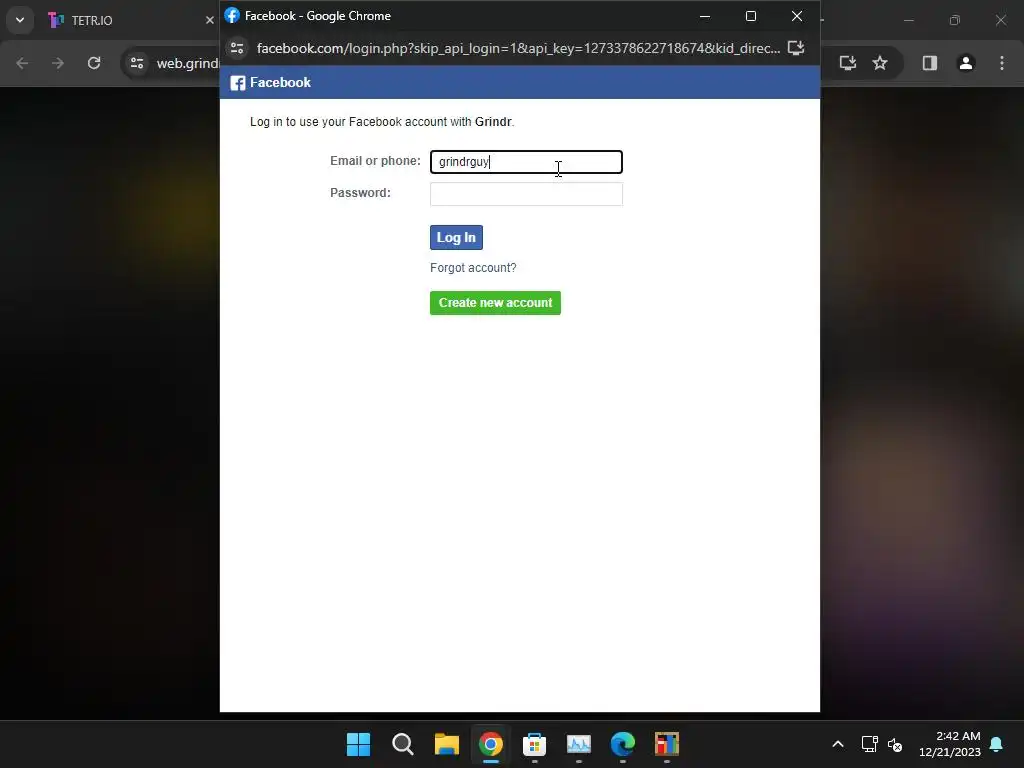Go back in background Chrome window
Screen dimensions: 1024x768
(x=22, y=63)
